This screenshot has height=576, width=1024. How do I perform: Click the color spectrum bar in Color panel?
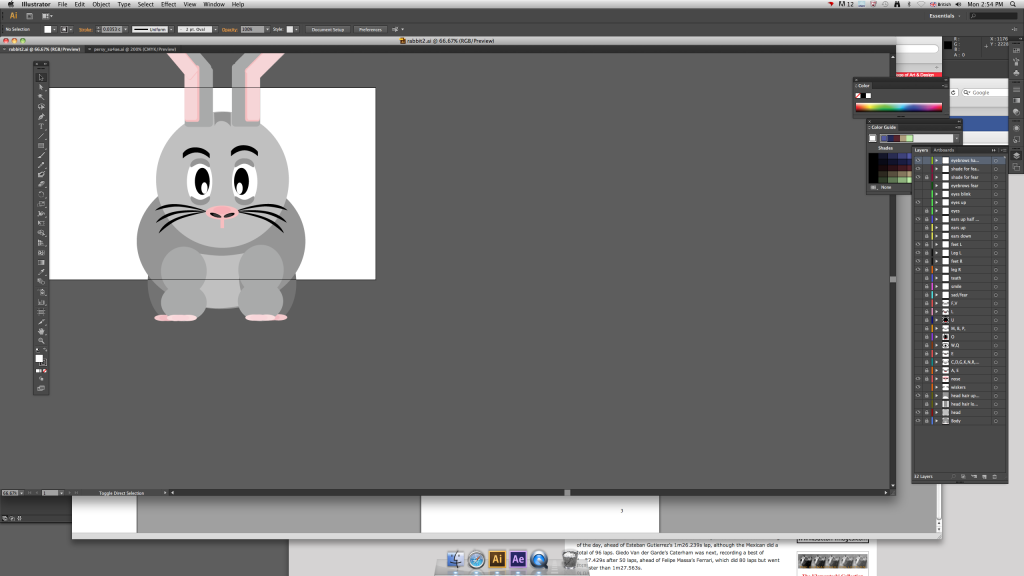point(899,107)
